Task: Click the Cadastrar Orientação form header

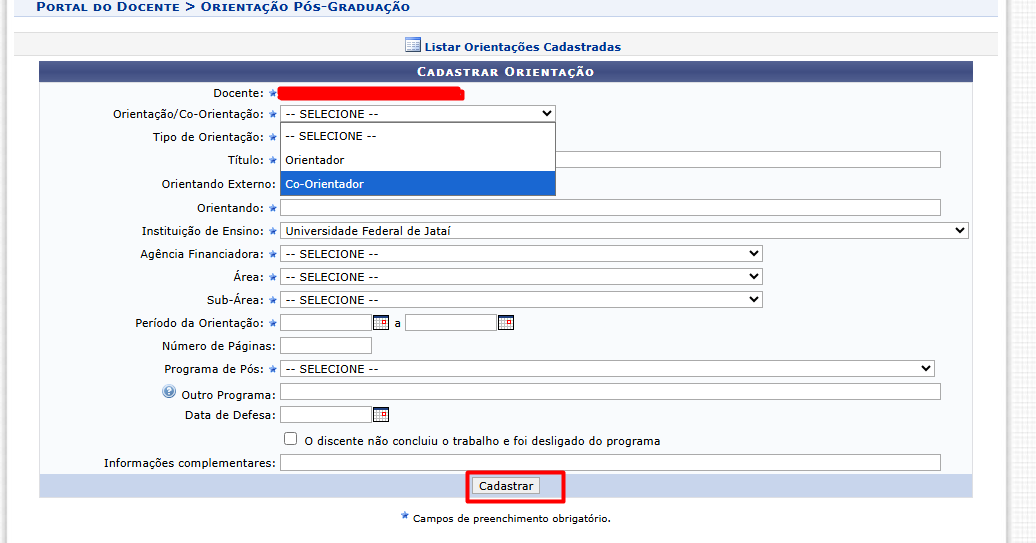Action: pos(505,71)
